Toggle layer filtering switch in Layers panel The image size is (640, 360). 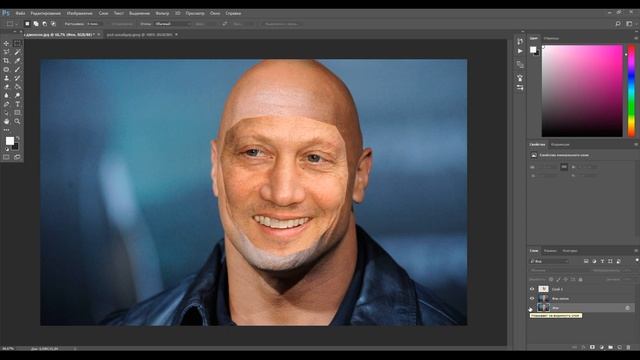point(637,260)
